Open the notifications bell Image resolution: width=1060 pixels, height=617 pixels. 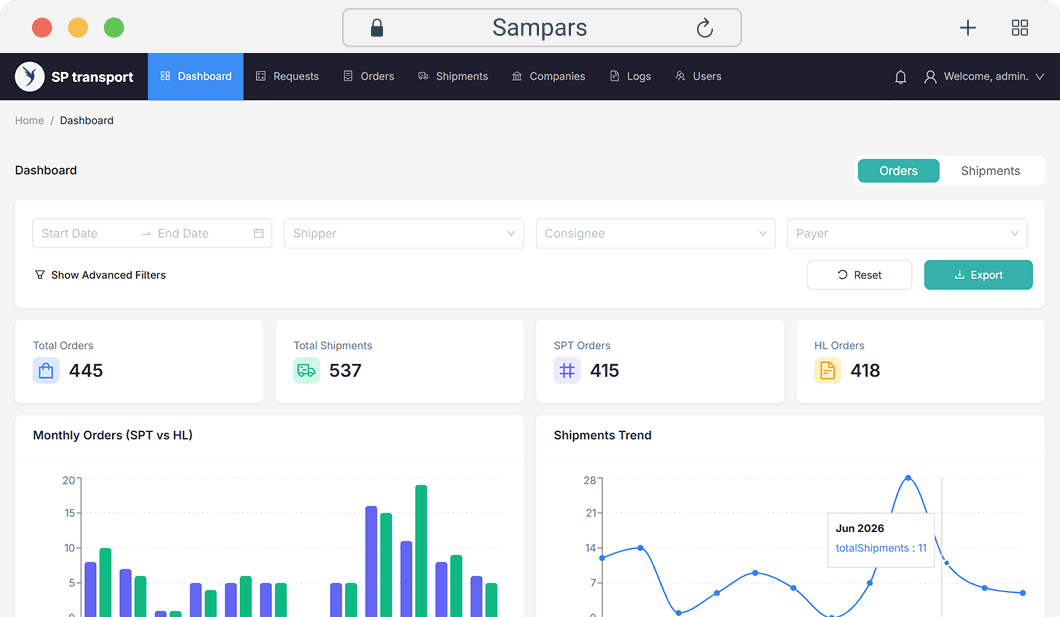[900, 77]
